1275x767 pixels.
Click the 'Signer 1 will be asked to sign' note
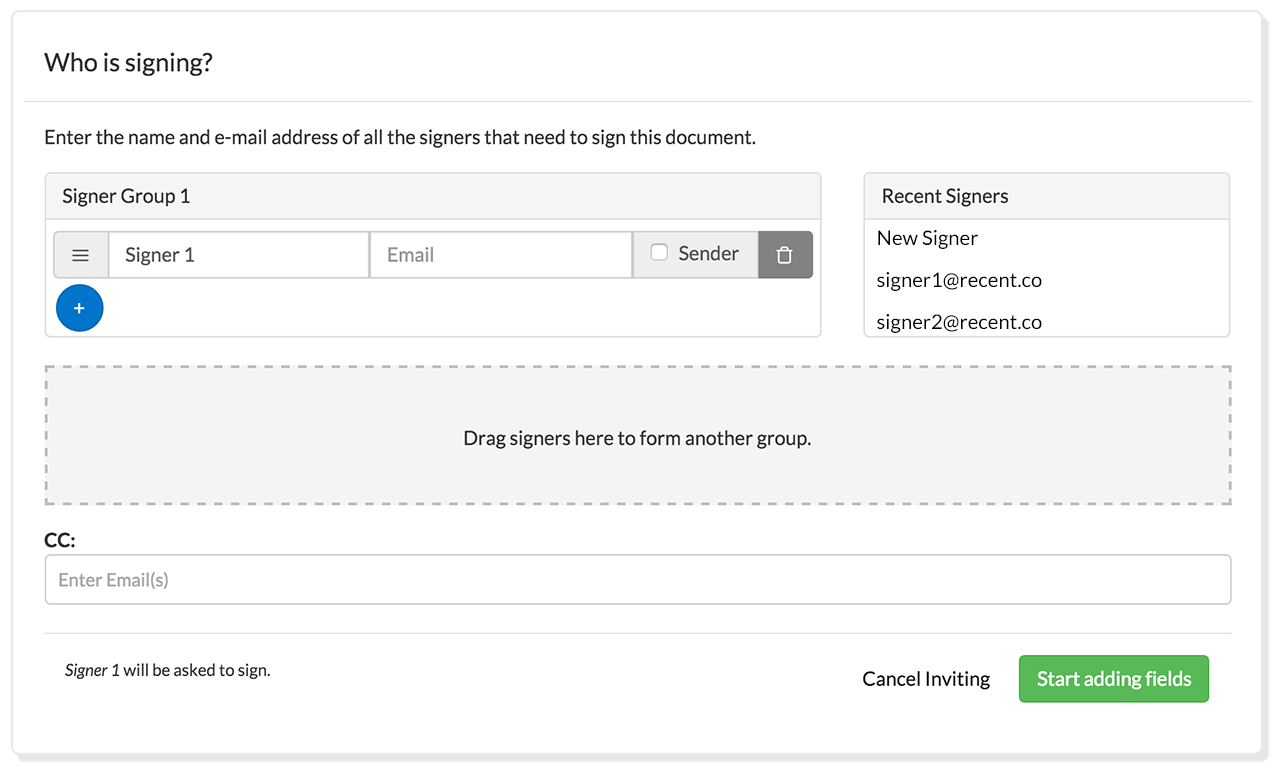pos(167,670)
